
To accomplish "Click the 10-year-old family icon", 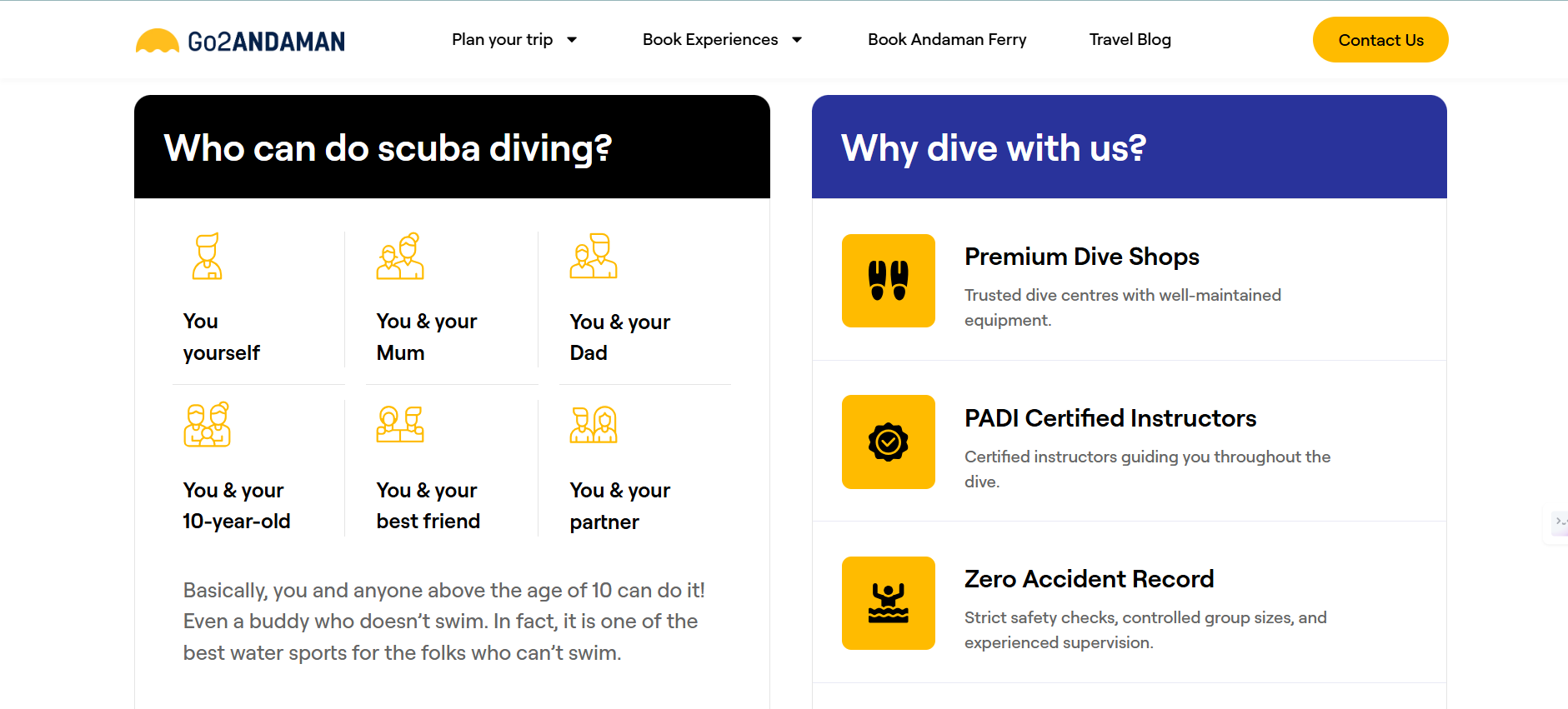I will pyautogui.click(x=207, y=424).
